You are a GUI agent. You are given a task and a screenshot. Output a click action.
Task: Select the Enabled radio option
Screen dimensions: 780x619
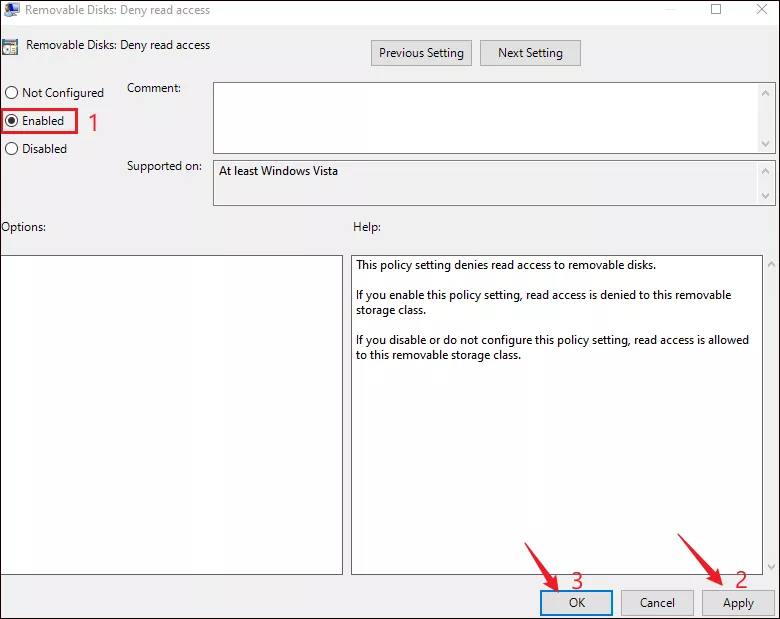click(35, 120)
